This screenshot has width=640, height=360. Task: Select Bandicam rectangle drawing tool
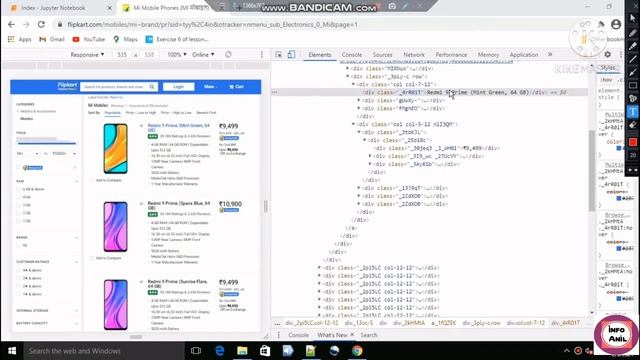click(x=633, y=85)
